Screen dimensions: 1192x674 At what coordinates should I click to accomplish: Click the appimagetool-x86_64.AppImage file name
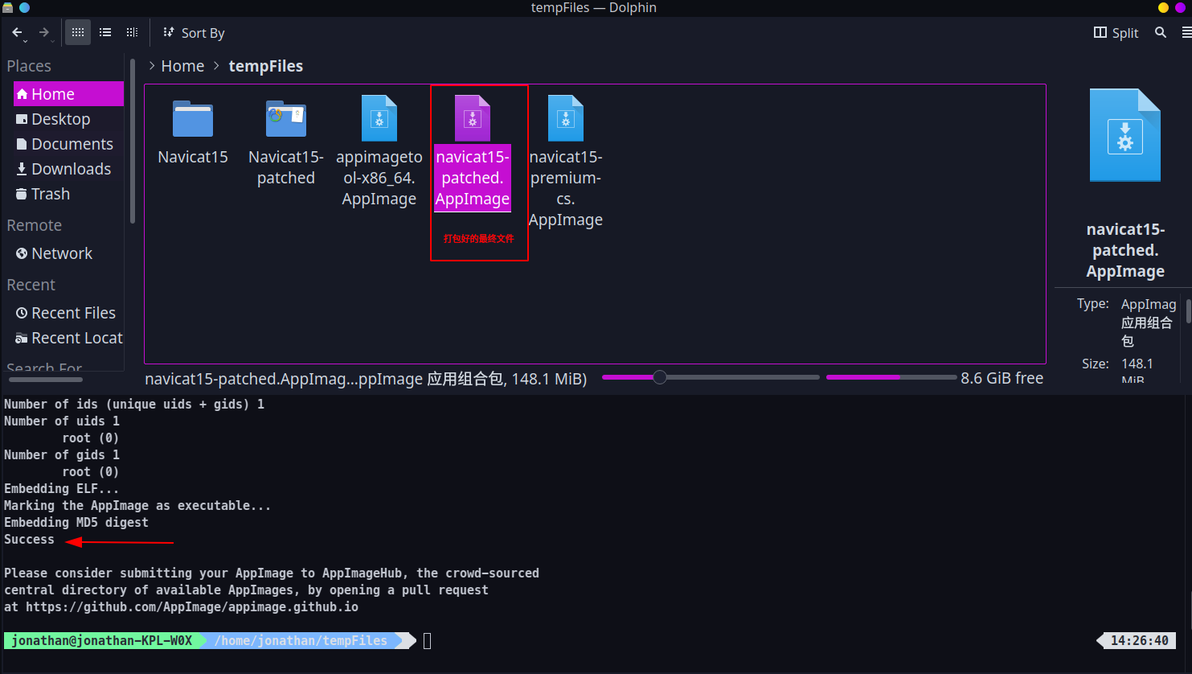[379, 178]
